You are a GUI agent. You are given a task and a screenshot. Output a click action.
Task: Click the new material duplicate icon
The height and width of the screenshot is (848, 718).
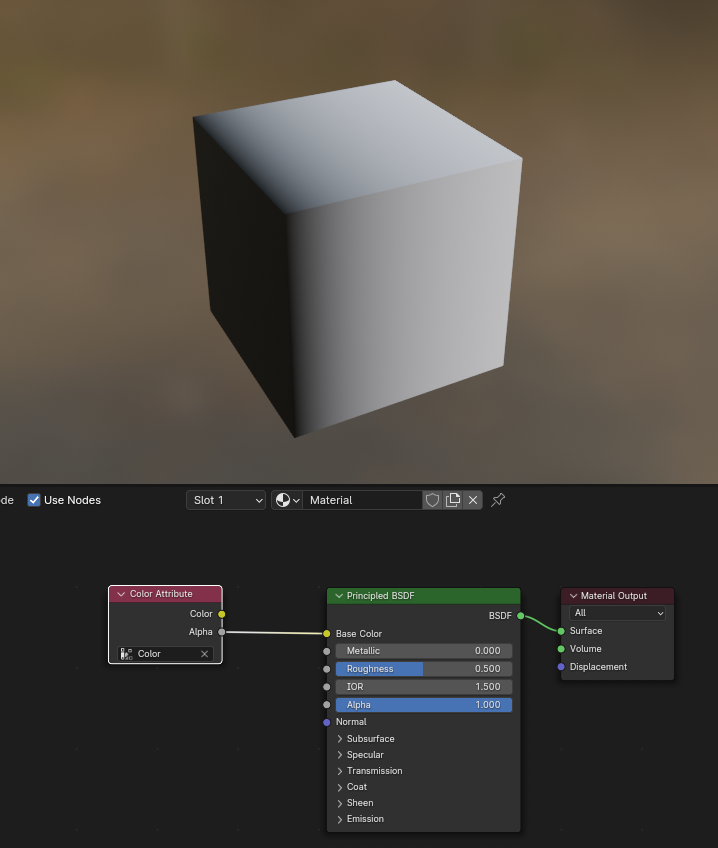(453, 500)
